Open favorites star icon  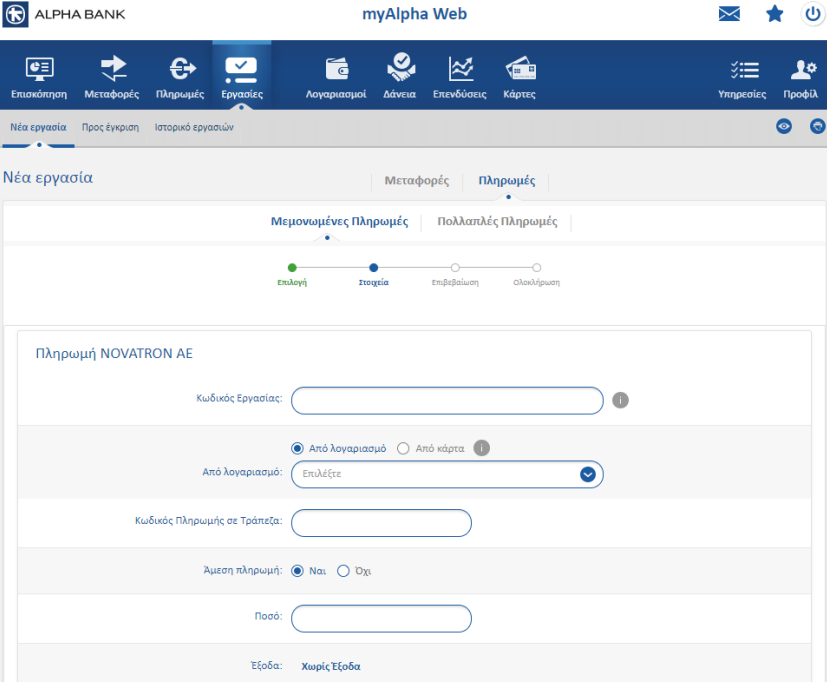click(774, 14)
